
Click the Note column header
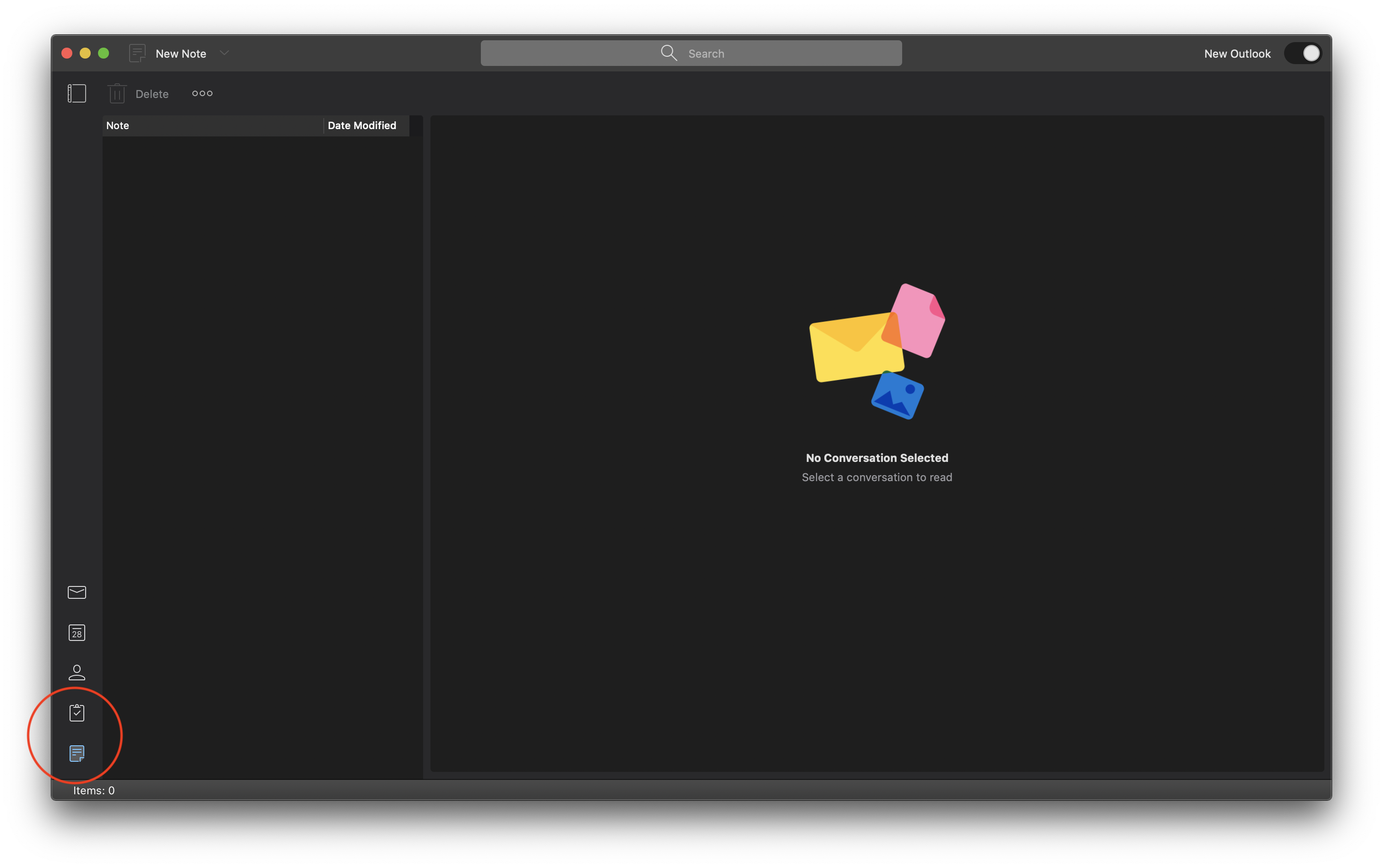coord(117,125)
